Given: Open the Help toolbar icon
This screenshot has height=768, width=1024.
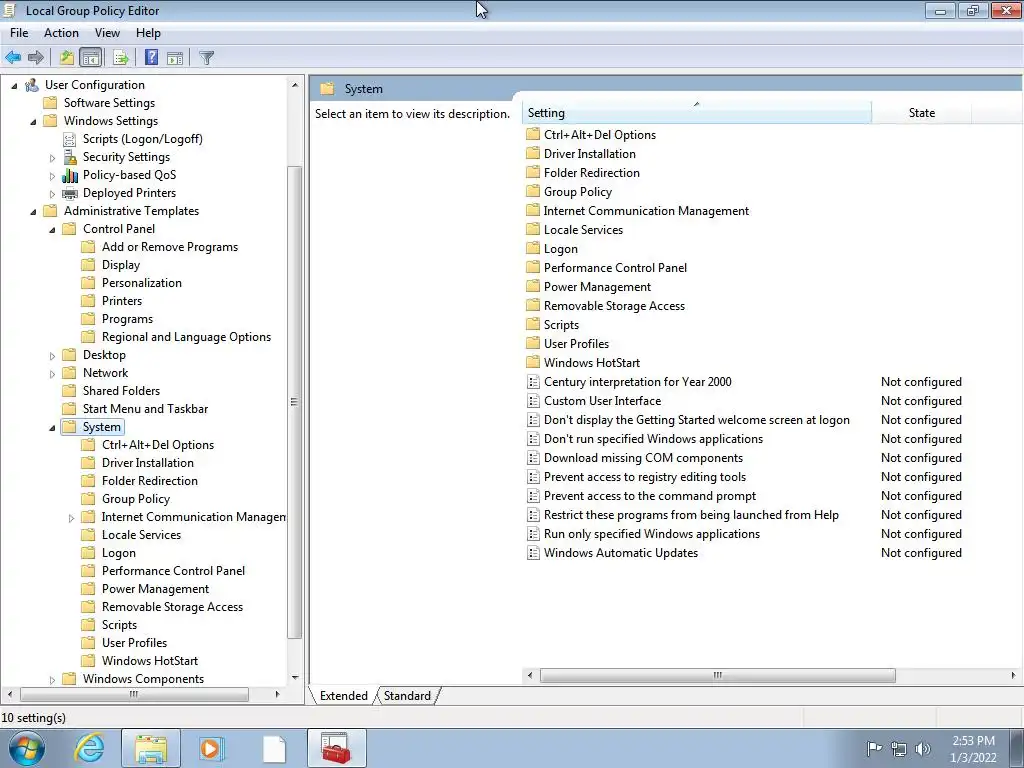Looking at the screenshot, I should 151,57.
